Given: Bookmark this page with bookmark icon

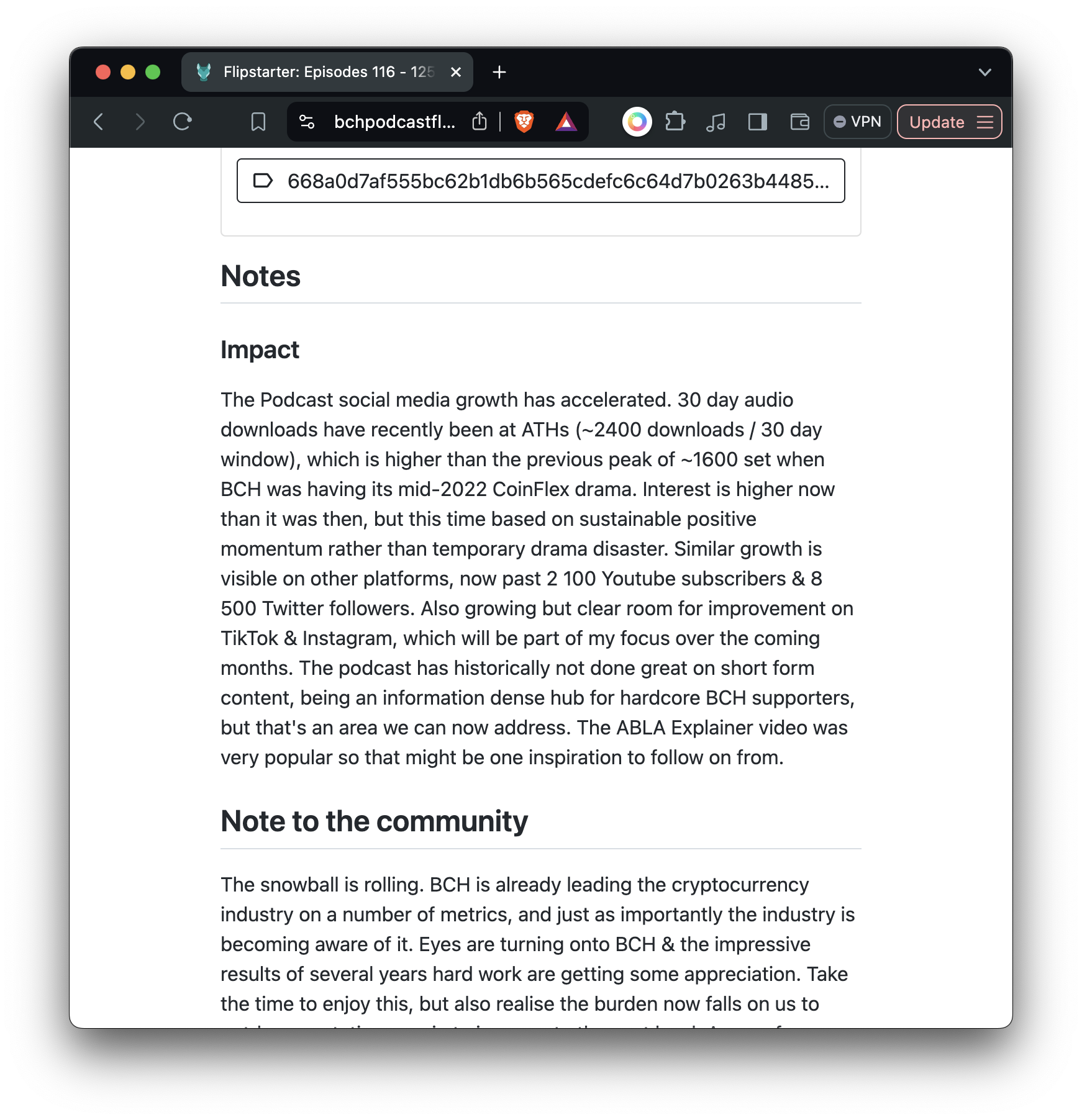Looking at the screenshot, I should point(258,122).
